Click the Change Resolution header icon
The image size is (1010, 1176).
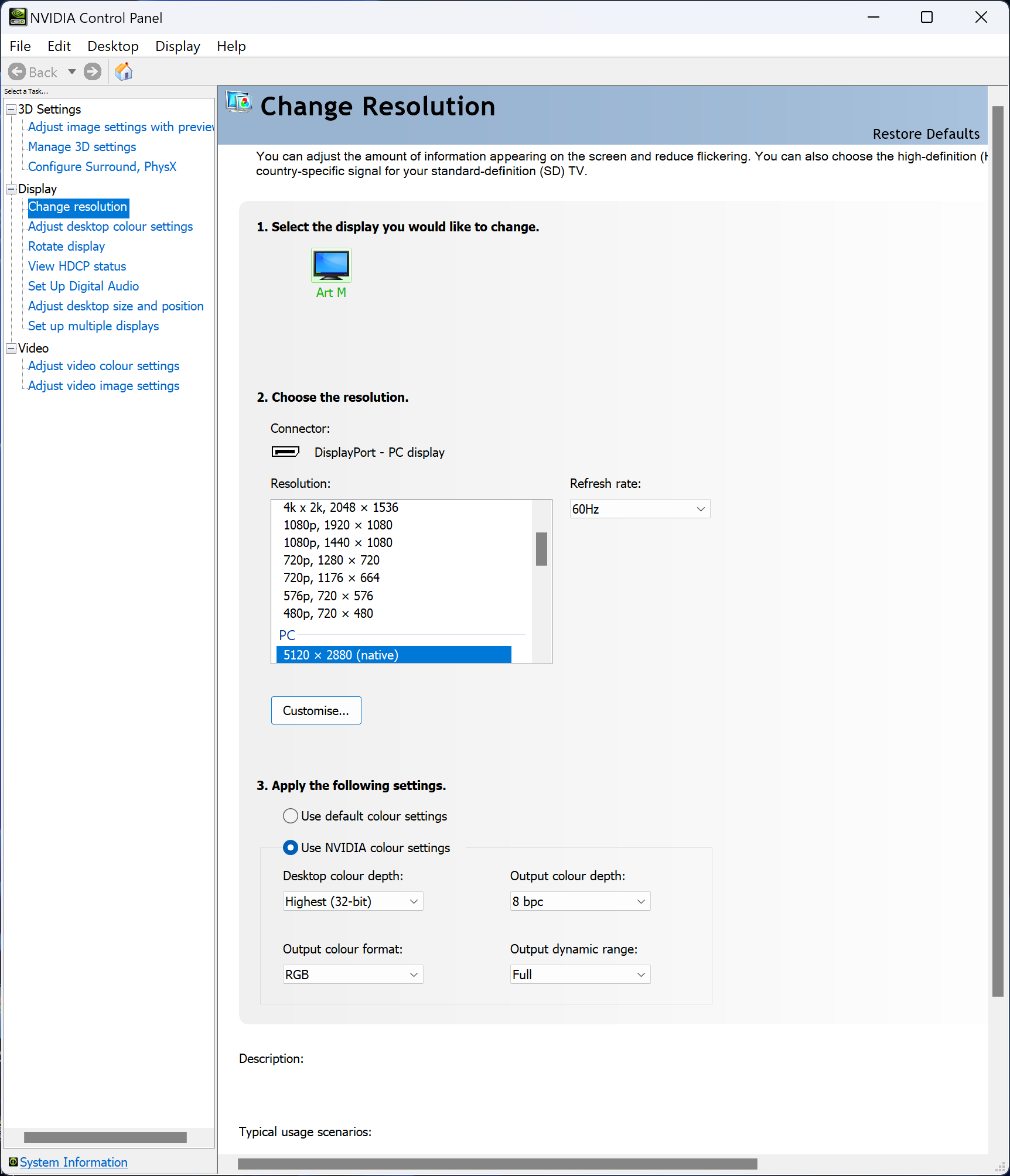(x=239, y=102)
